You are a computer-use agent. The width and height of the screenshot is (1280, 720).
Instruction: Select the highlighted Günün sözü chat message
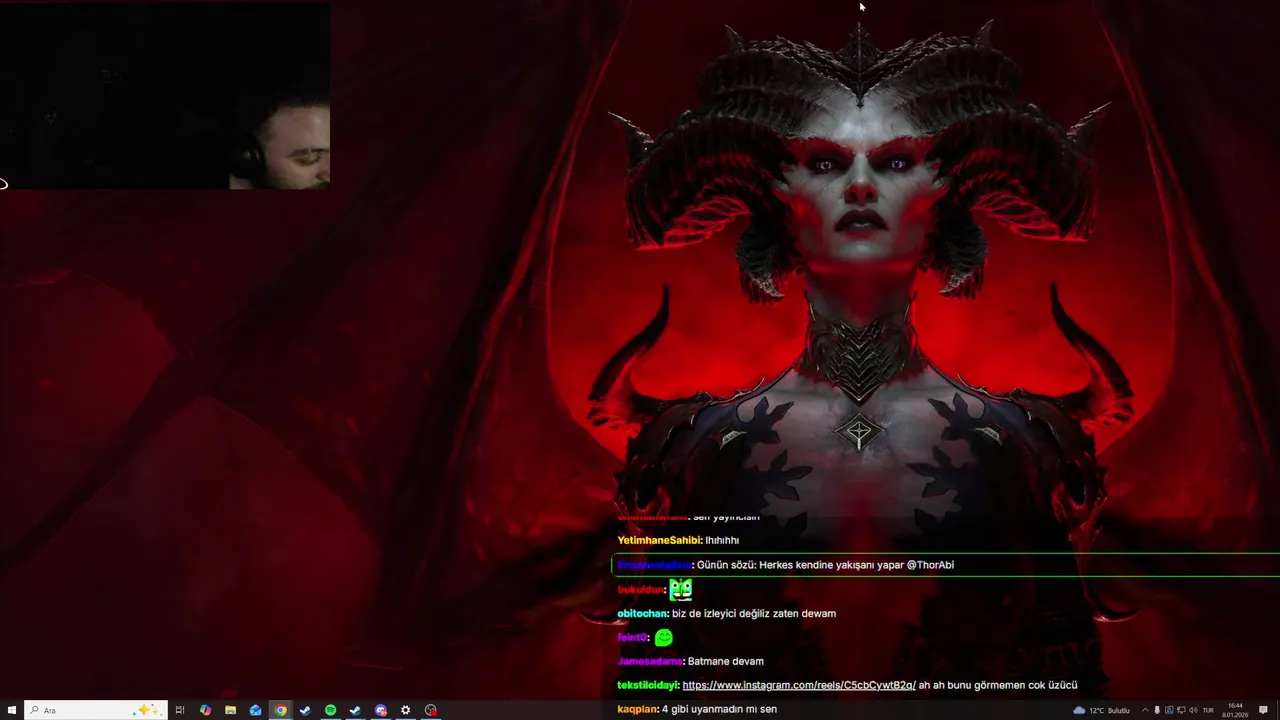(x=945, y=565)
